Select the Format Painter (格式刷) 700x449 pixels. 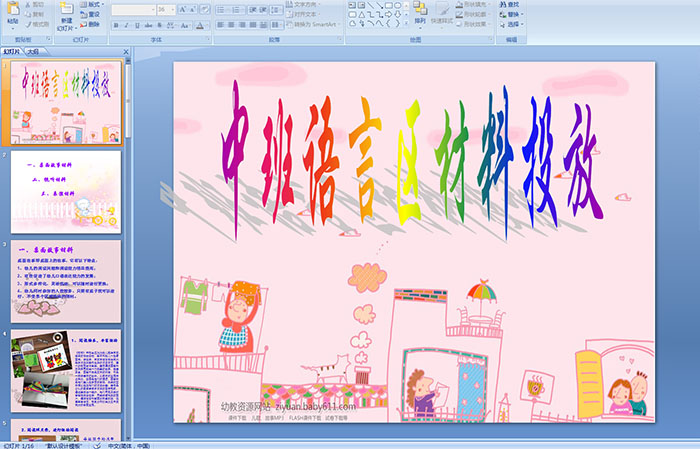pos(37,24)
